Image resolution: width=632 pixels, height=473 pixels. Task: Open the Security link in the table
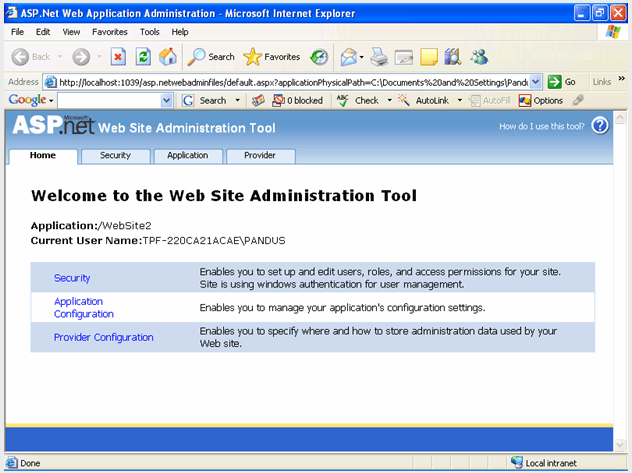point(72,278)
